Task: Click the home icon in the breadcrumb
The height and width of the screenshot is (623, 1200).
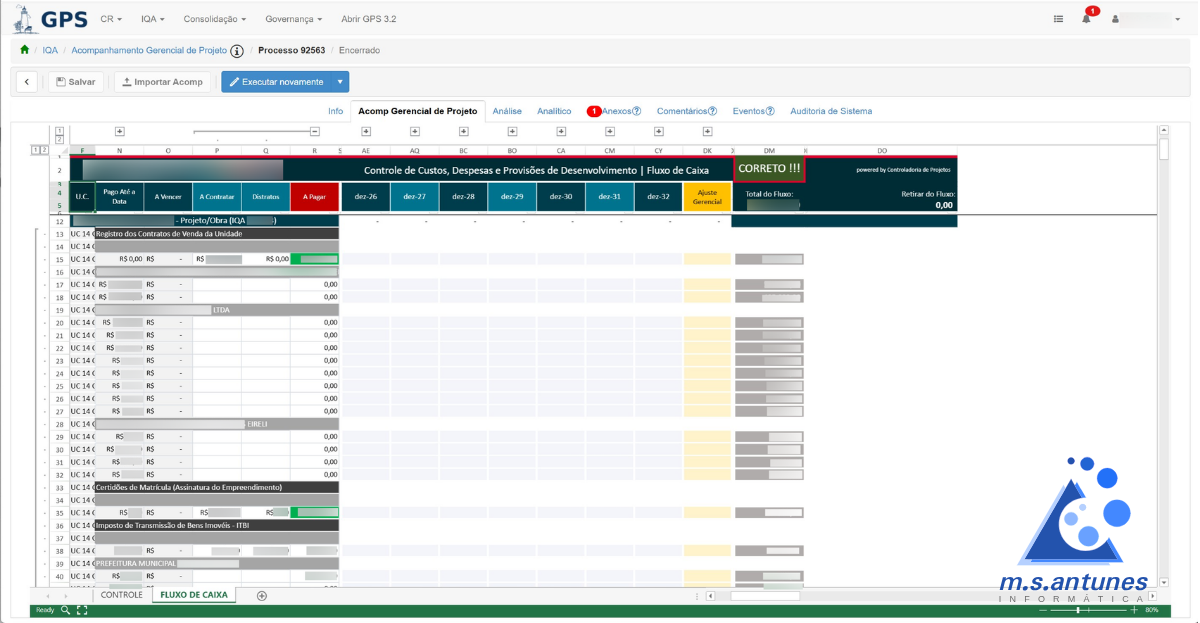Action: [x=26, y=48]
